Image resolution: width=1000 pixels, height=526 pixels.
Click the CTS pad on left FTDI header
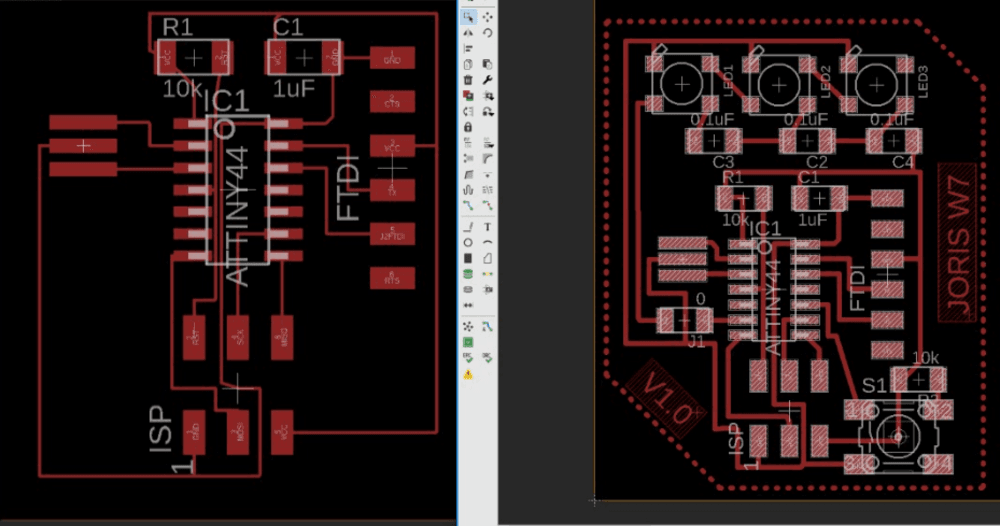[x=392, y=101]
